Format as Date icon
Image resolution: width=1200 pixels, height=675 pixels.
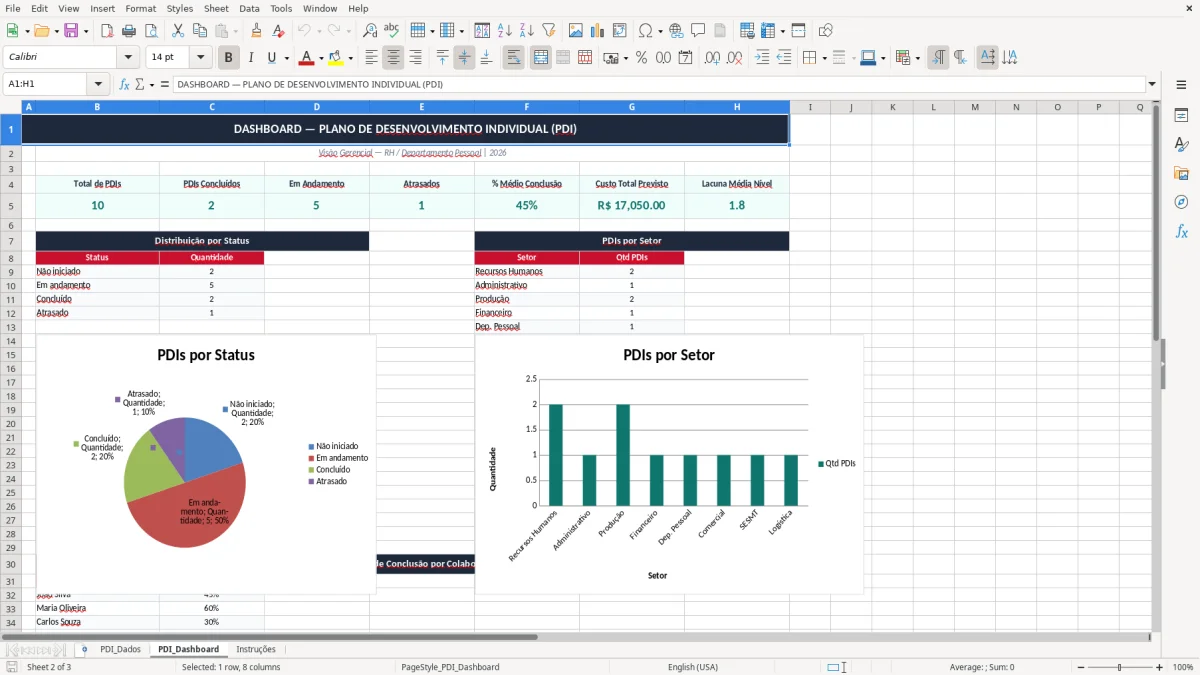pos(685,58)
